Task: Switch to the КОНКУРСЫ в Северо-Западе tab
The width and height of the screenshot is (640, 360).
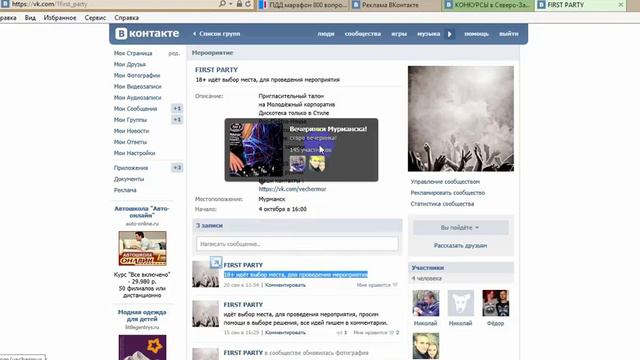Action: tap(488, 5)
